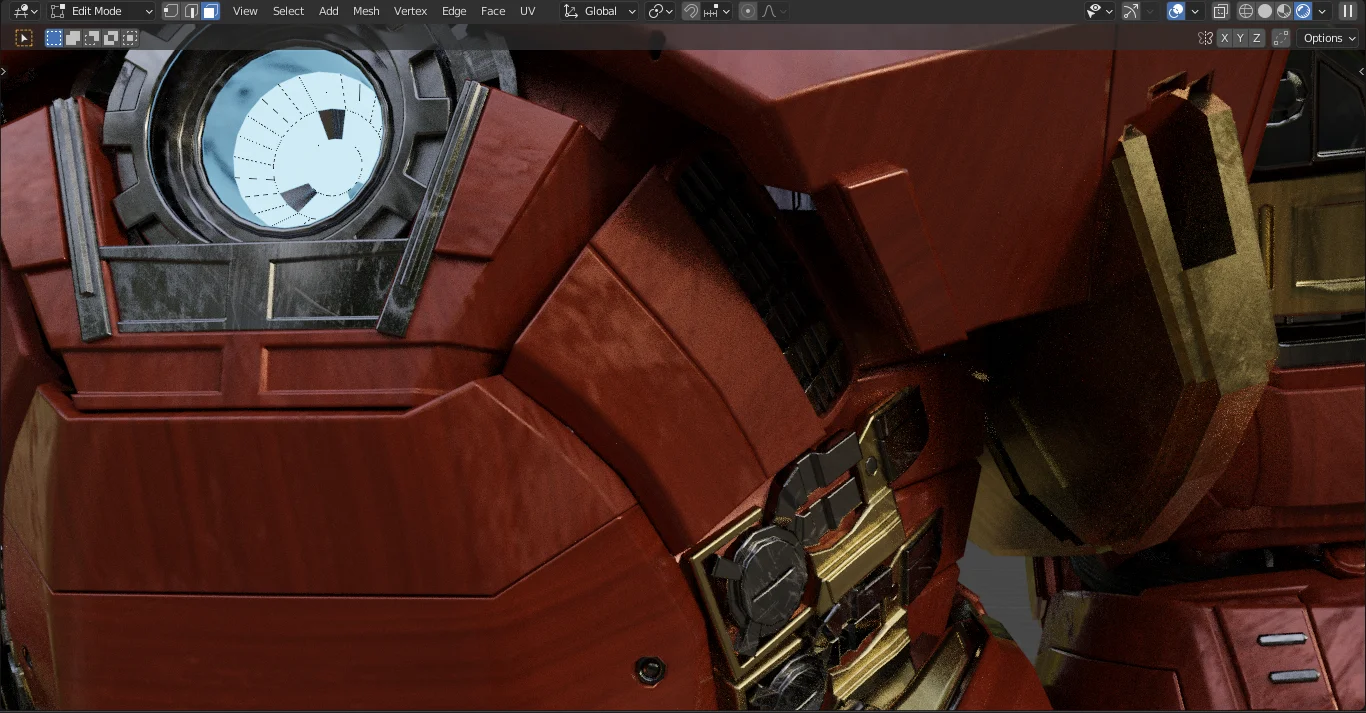Switch to solid viewport shading
1366x713 pixels.
pyautogui.click(x=1264, y=11)
